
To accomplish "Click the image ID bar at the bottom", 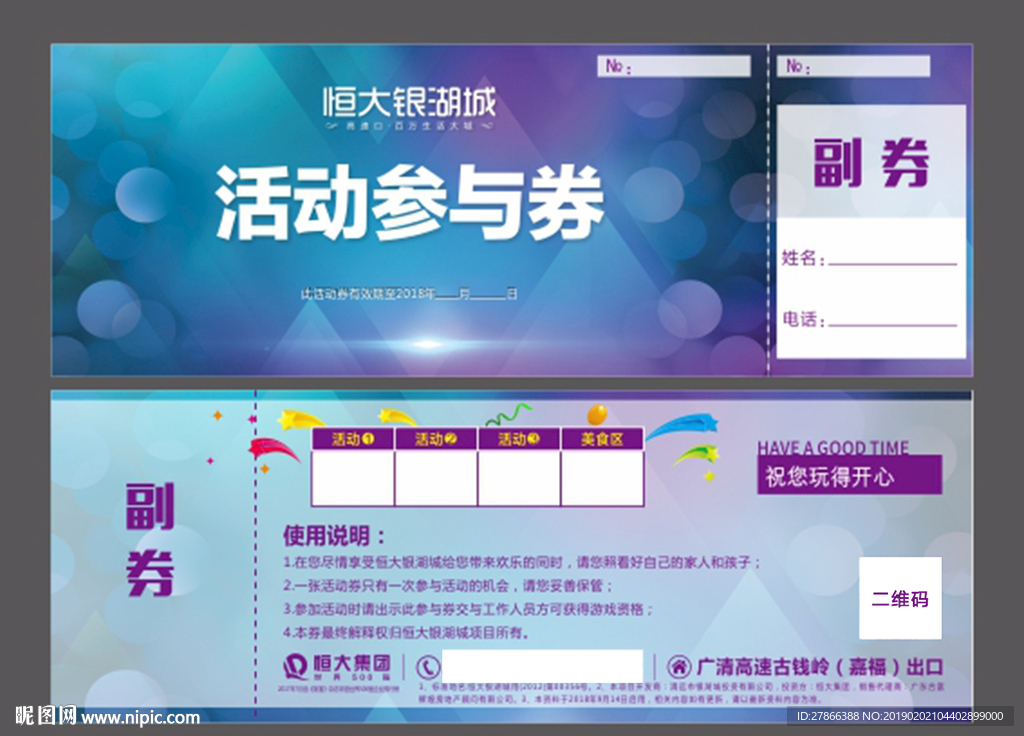I will tap(900, 717).
